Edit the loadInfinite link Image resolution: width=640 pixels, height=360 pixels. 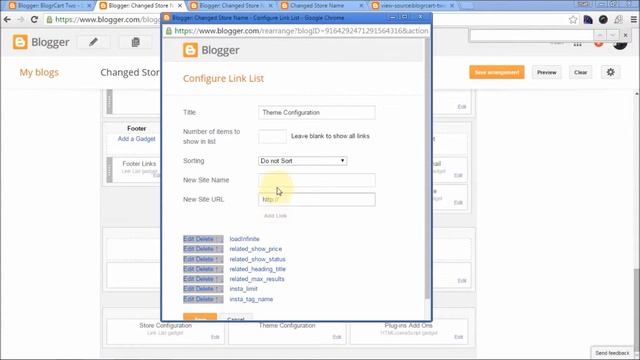188,239
